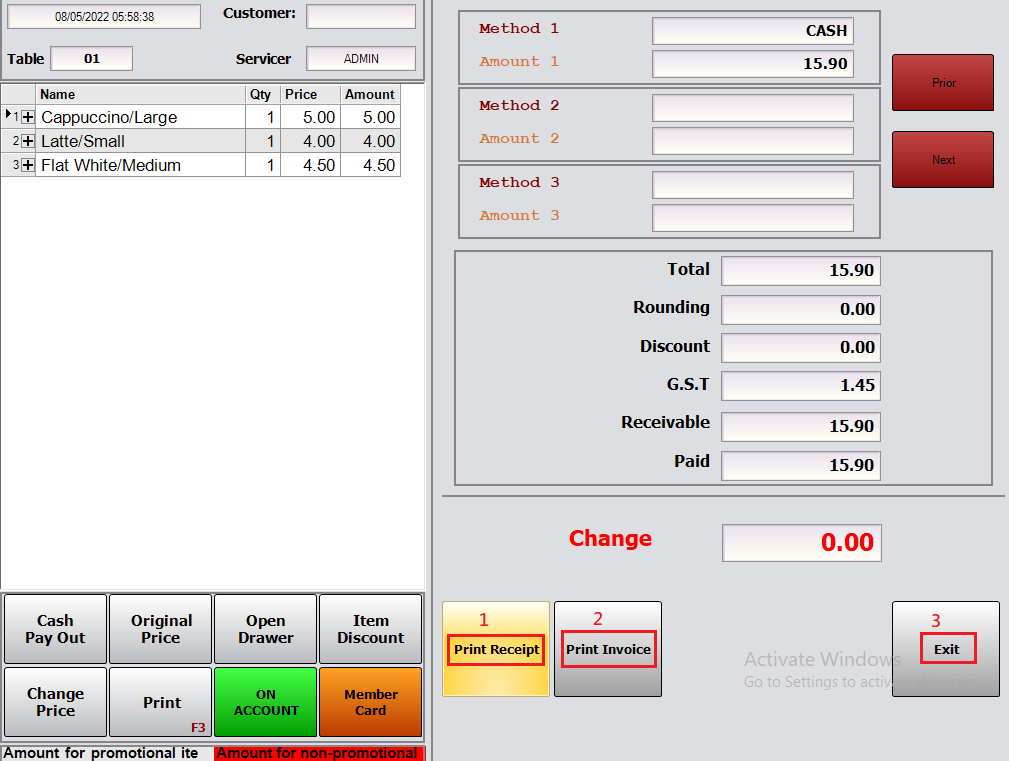
Task: Click the empty Amount 2 field
Action: tap(753, 141)
